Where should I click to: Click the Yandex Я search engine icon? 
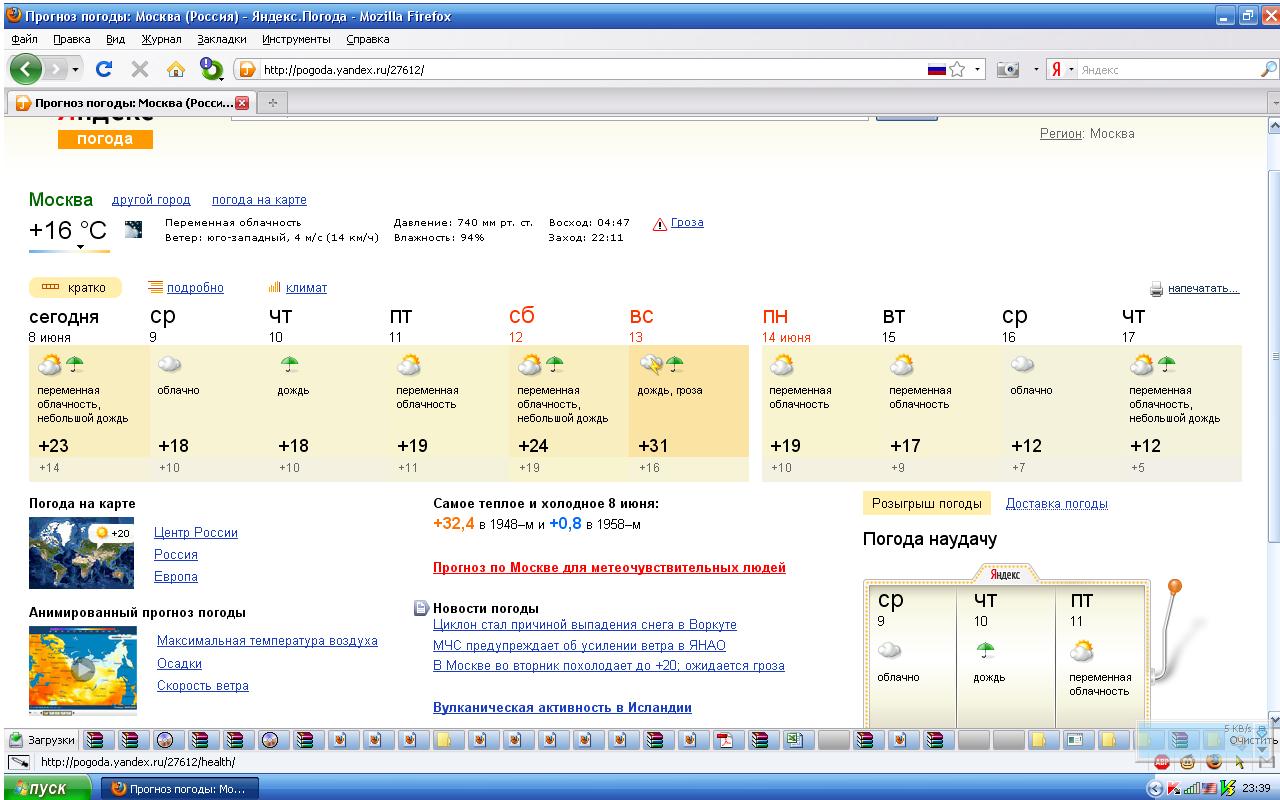tap(1056, 70)
